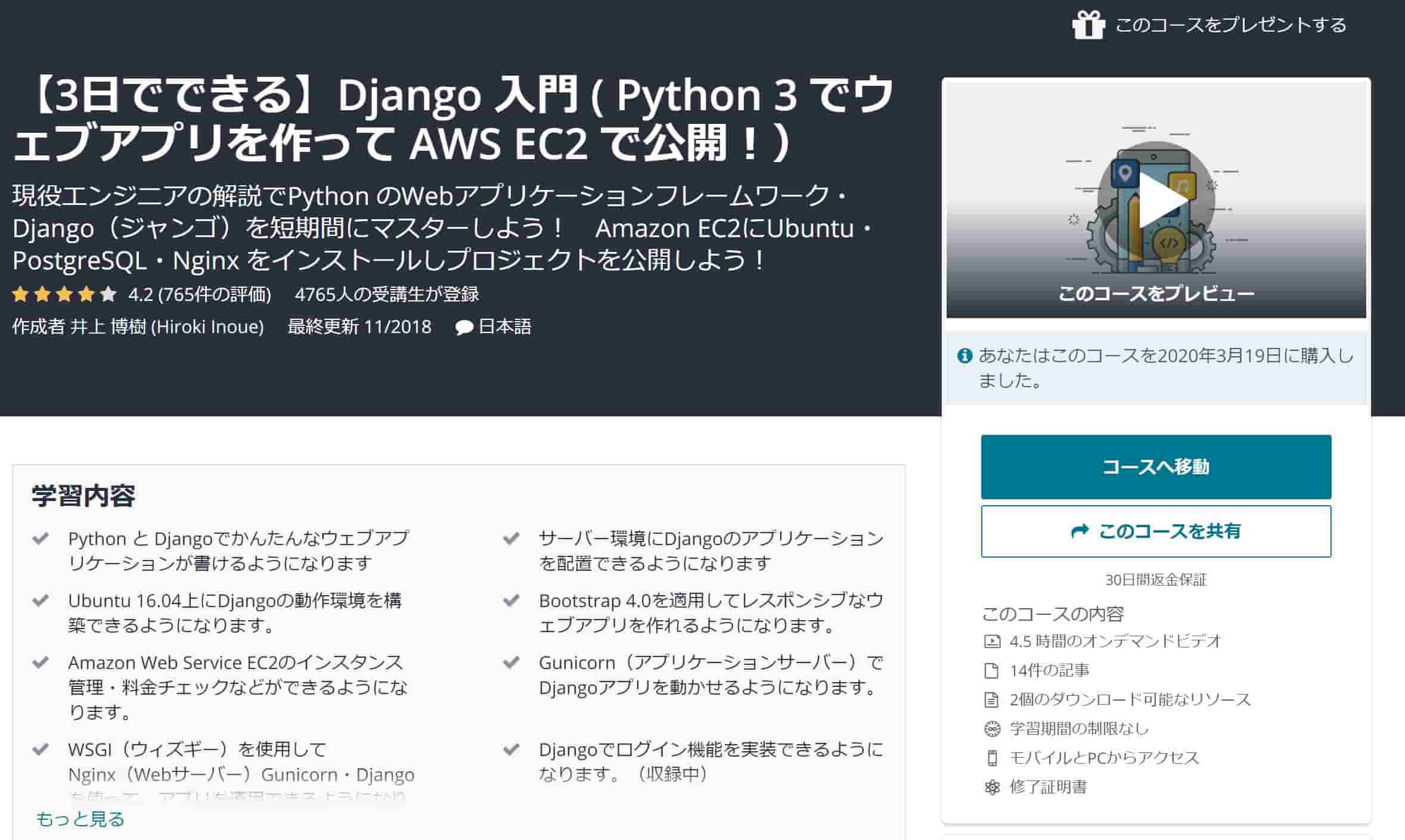Click checkmark beside Gunicorn item
The height and width of the screenshot is (840, 1405).
pyautogui.click(x=511, y=662)
